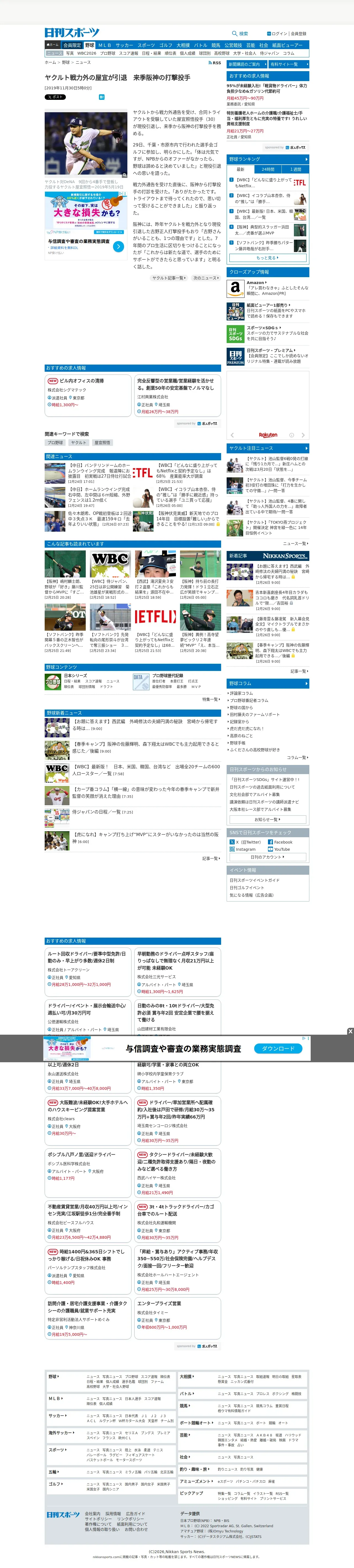This screenshot has width=354, height=1568.
Task: Open 競馬 in the main navigation
Action: (x=216, y=45)
